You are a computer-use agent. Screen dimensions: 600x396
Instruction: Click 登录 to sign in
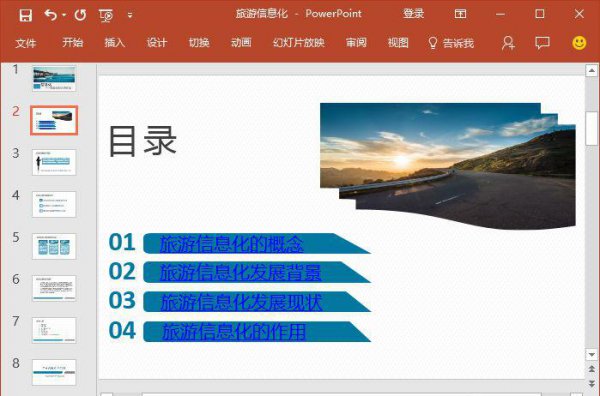pyautogui.click(x=413, y=14)
